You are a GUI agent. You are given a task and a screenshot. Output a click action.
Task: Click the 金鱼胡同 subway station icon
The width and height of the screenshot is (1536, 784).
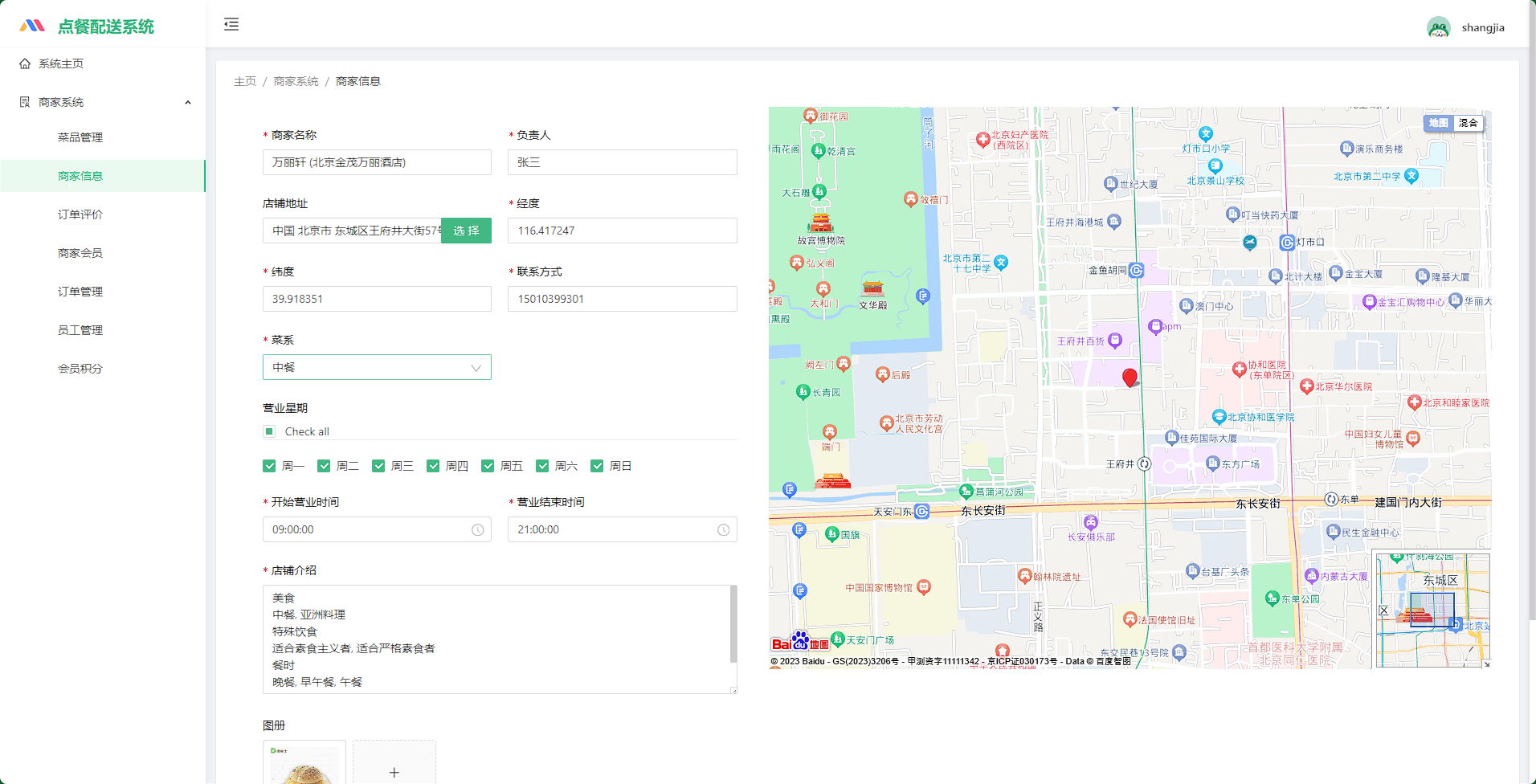[x=1136, y=271]
